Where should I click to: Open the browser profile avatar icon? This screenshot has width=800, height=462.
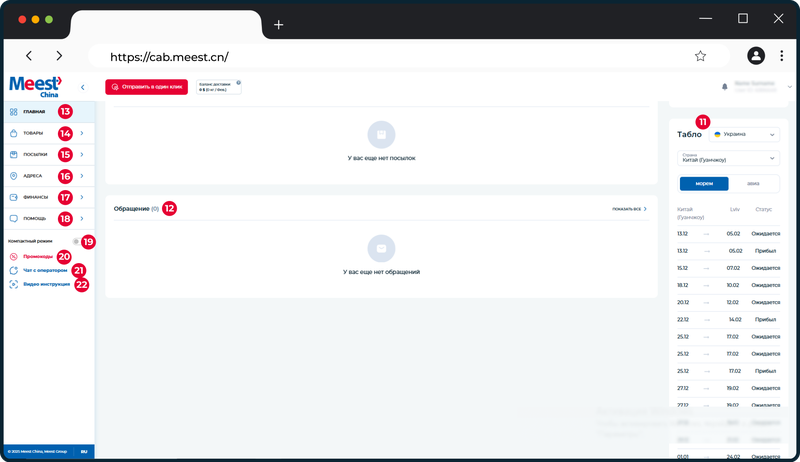(x=756, y=56)
